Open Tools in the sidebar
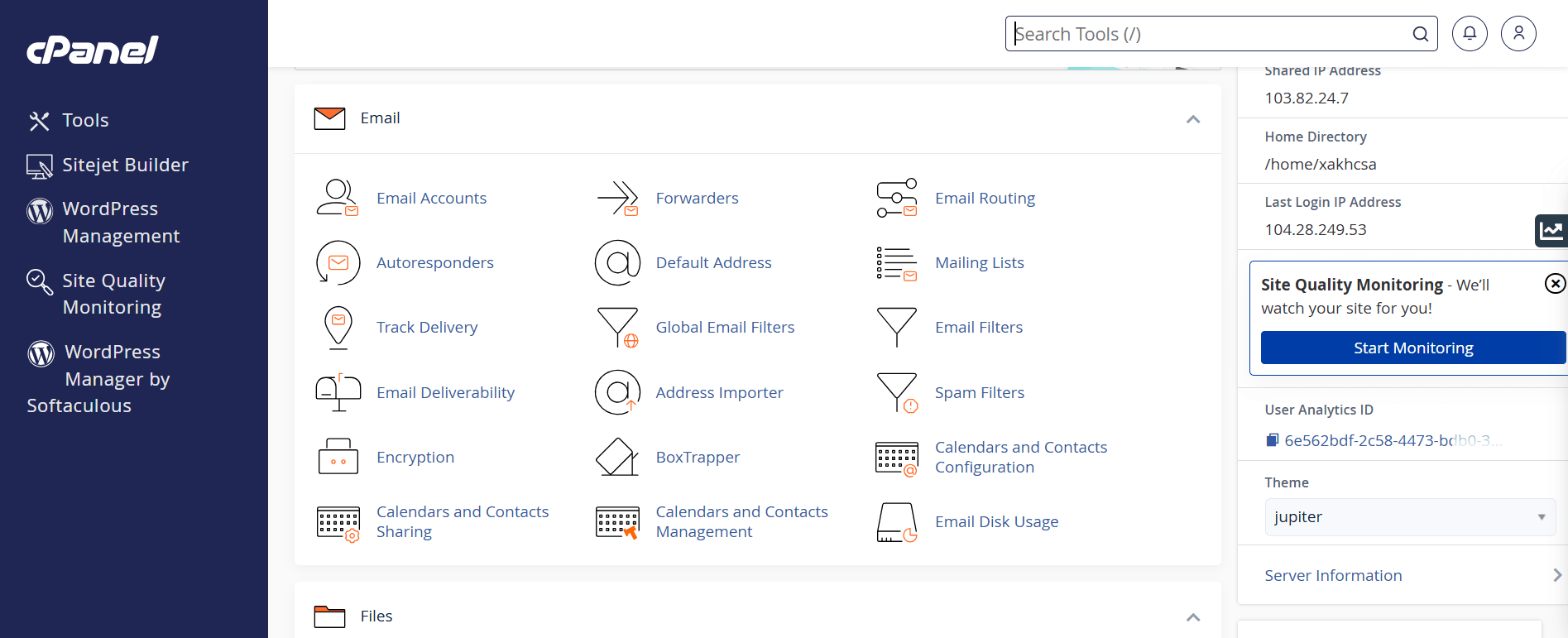The image size is (1568, 638). (x=85, y=121)
